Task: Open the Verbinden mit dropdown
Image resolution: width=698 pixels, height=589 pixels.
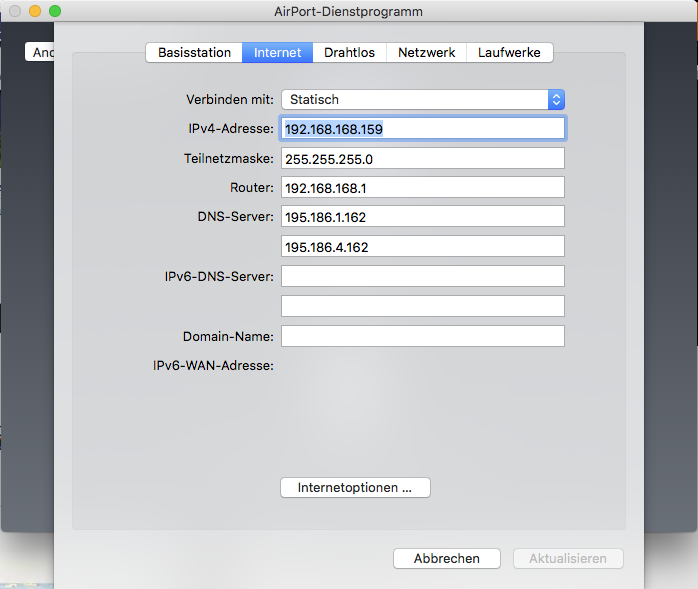Action: pyautogui.click(x=423, y=99)
